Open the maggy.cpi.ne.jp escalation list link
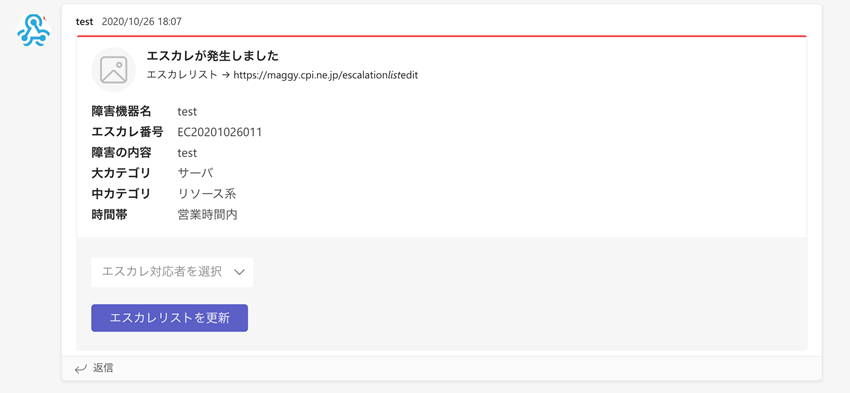 tap(325, 75)
